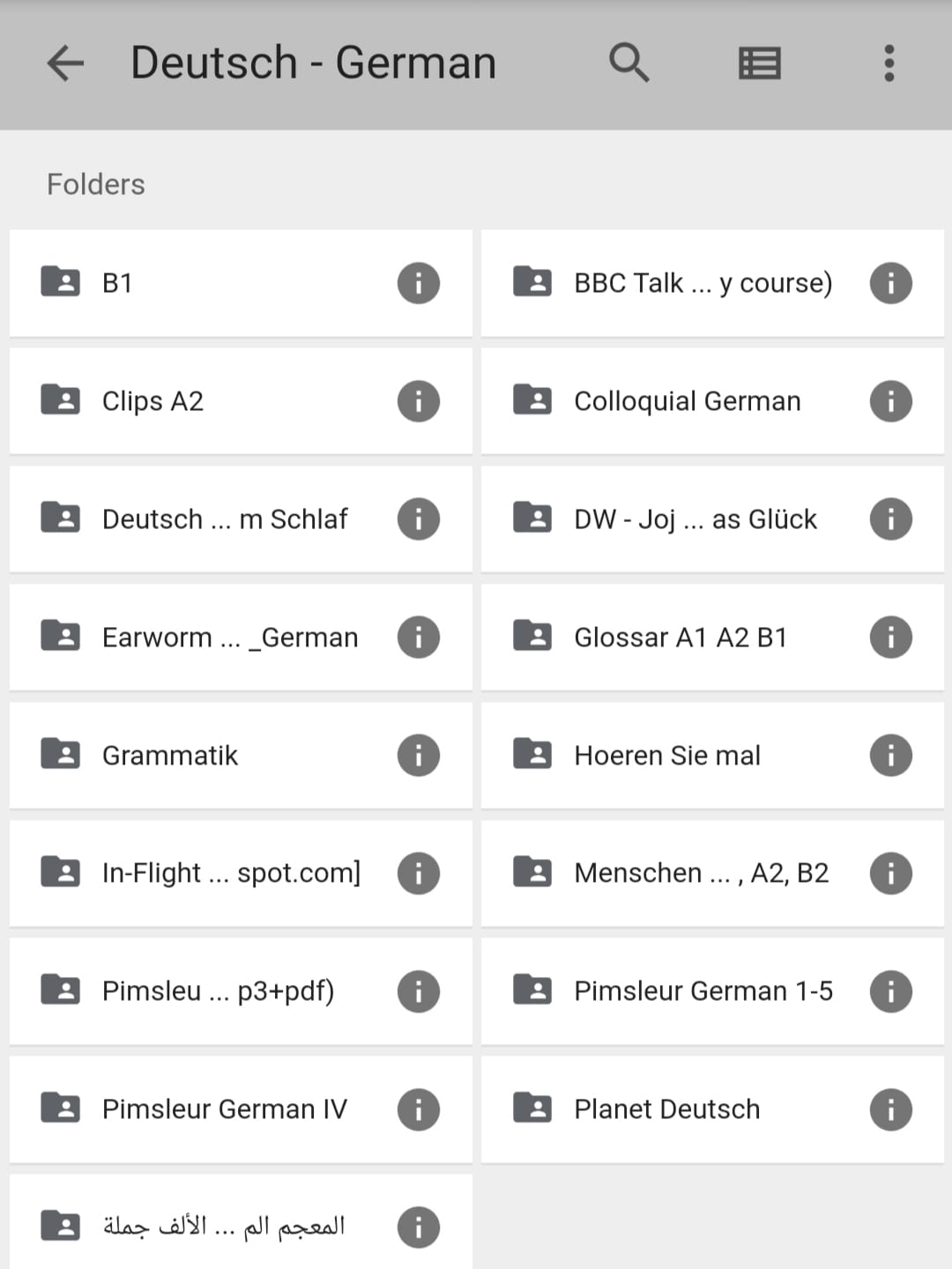
Task: Open Deutsch ... m Schlaf folder
Action: [241, 519]
